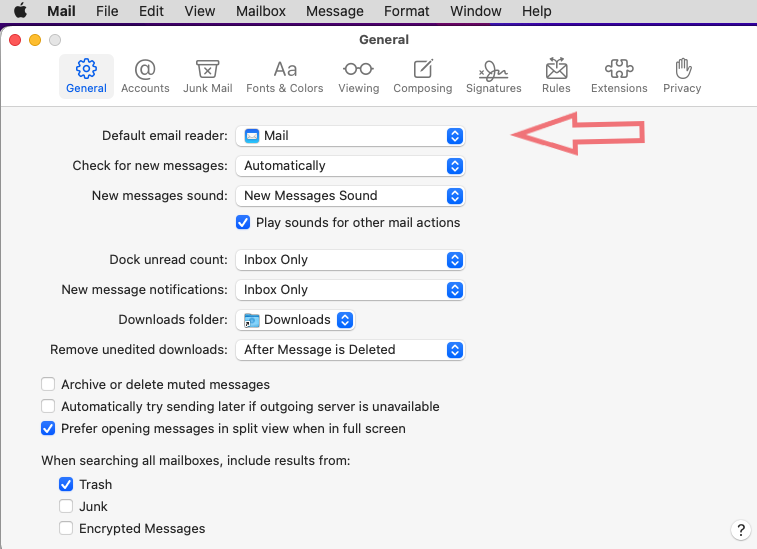The height and width of the screenshot is (549, 757).
Task: Open the Window menu
Action: [x=476, y=11]
